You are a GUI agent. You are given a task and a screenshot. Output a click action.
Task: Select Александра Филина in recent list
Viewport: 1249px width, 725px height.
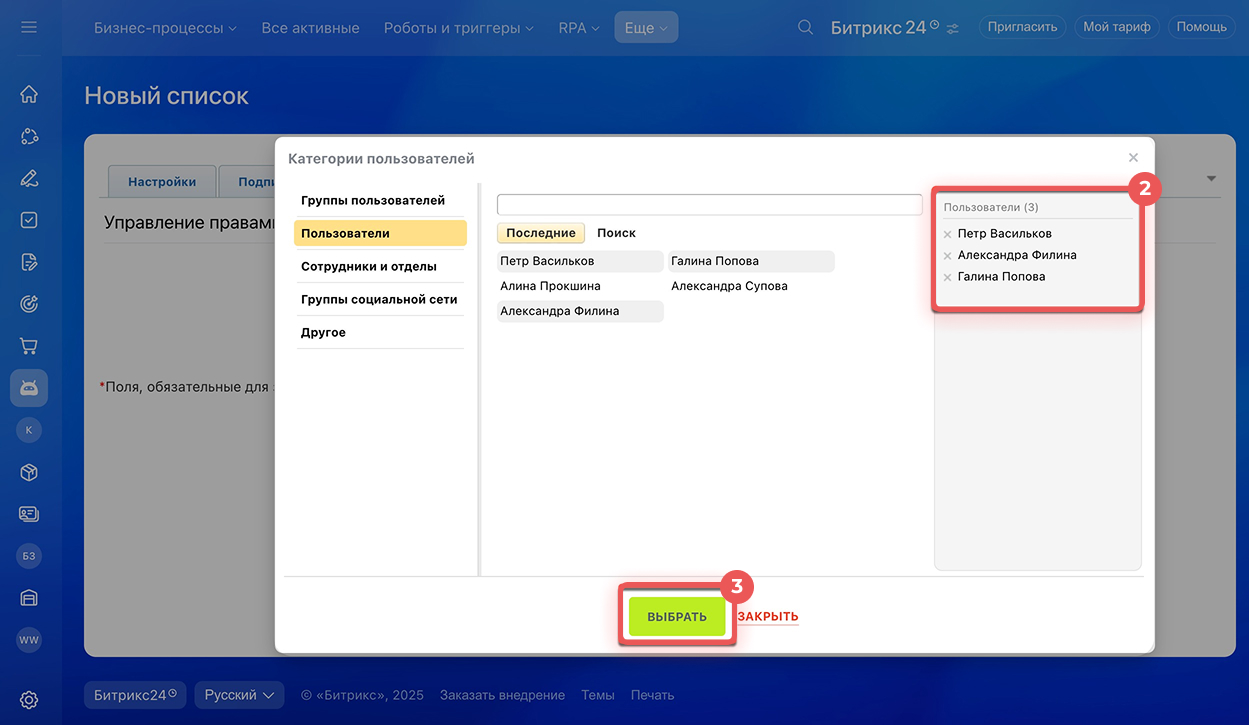[x=580, y=311]
